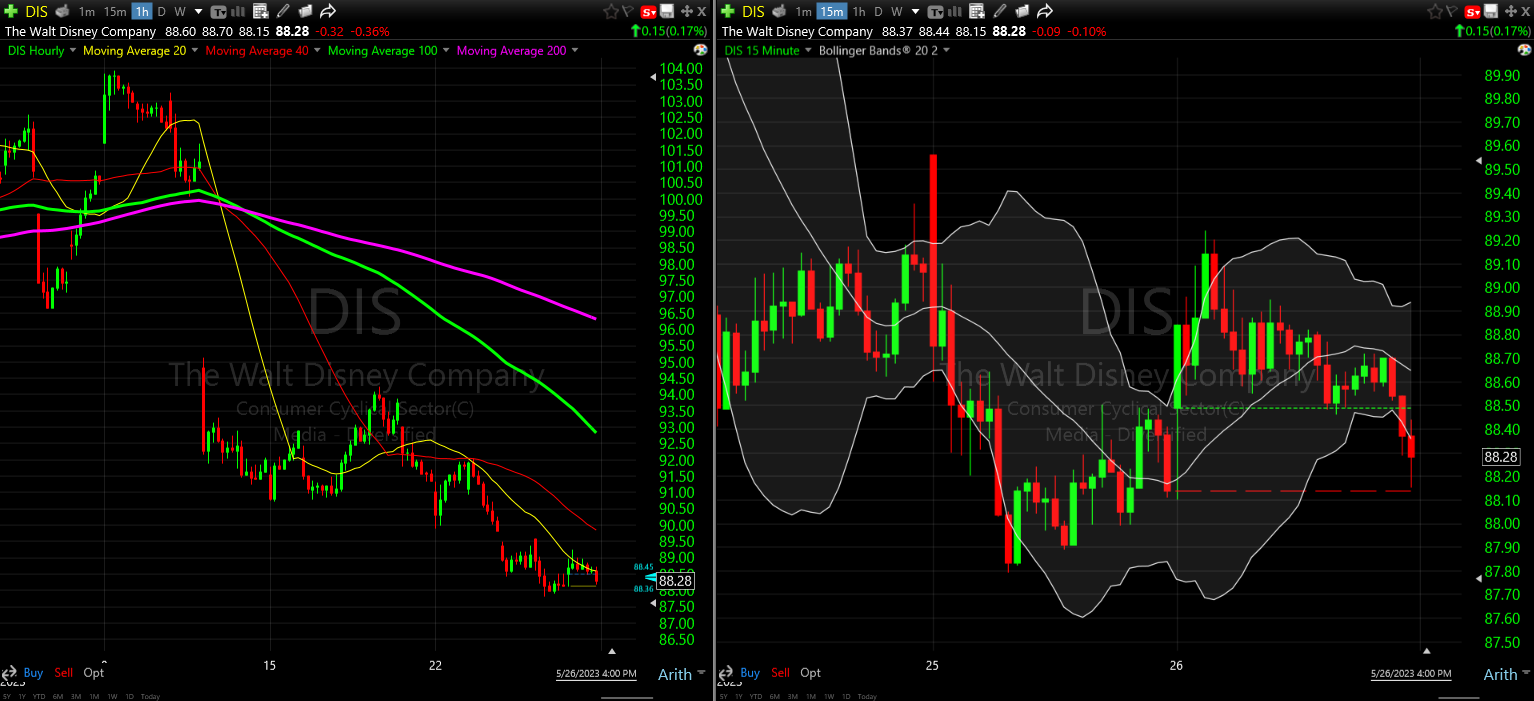This screenshot has height=701, width=1534.
Task: Click the DIS ticker symbol in the left chart
Action: [37, 12]
